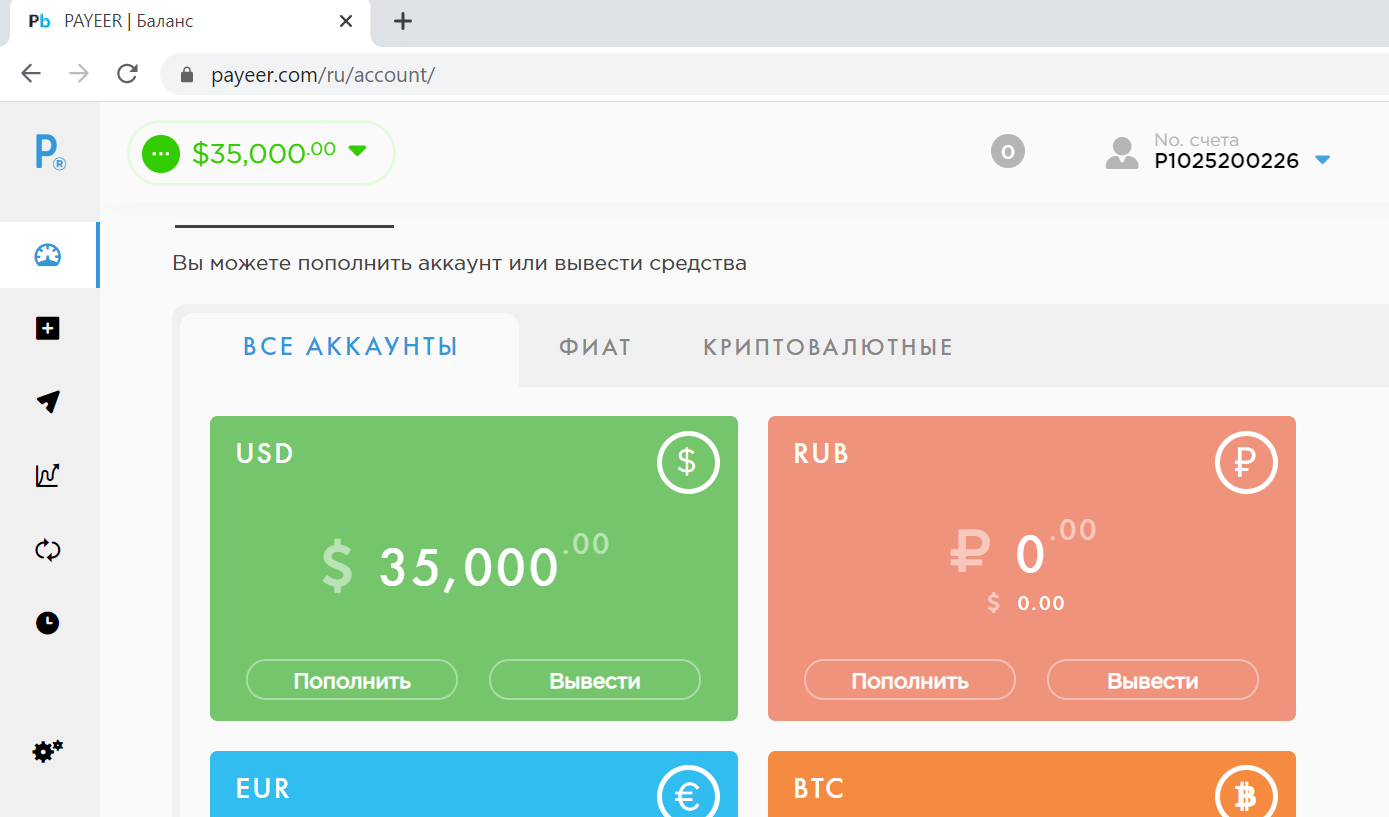Open a new browser tab
The height and width of the screenshot is (817, 1389).
coord(403,21)
